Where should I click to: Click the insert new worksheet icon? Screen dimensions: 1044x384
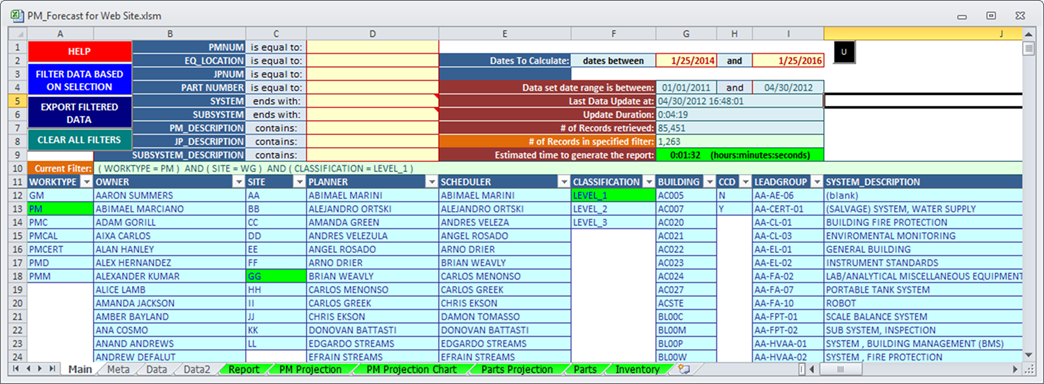683,369
